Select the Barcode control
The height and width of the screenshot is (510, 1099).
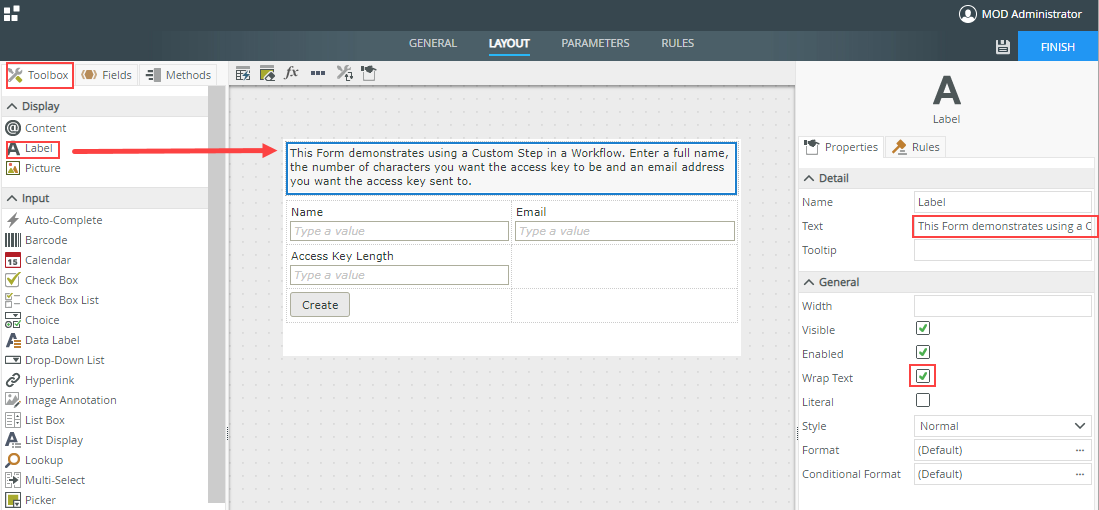36,240
